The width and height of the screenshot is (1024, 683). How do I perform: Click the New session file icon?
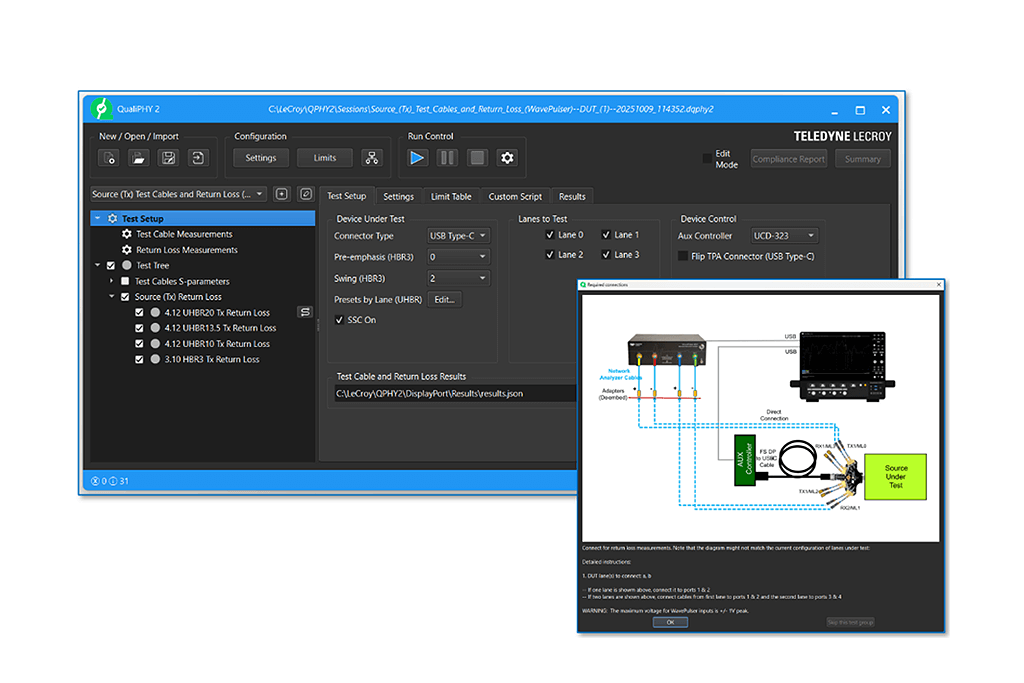pyautogui.click(x=110, y=158)
